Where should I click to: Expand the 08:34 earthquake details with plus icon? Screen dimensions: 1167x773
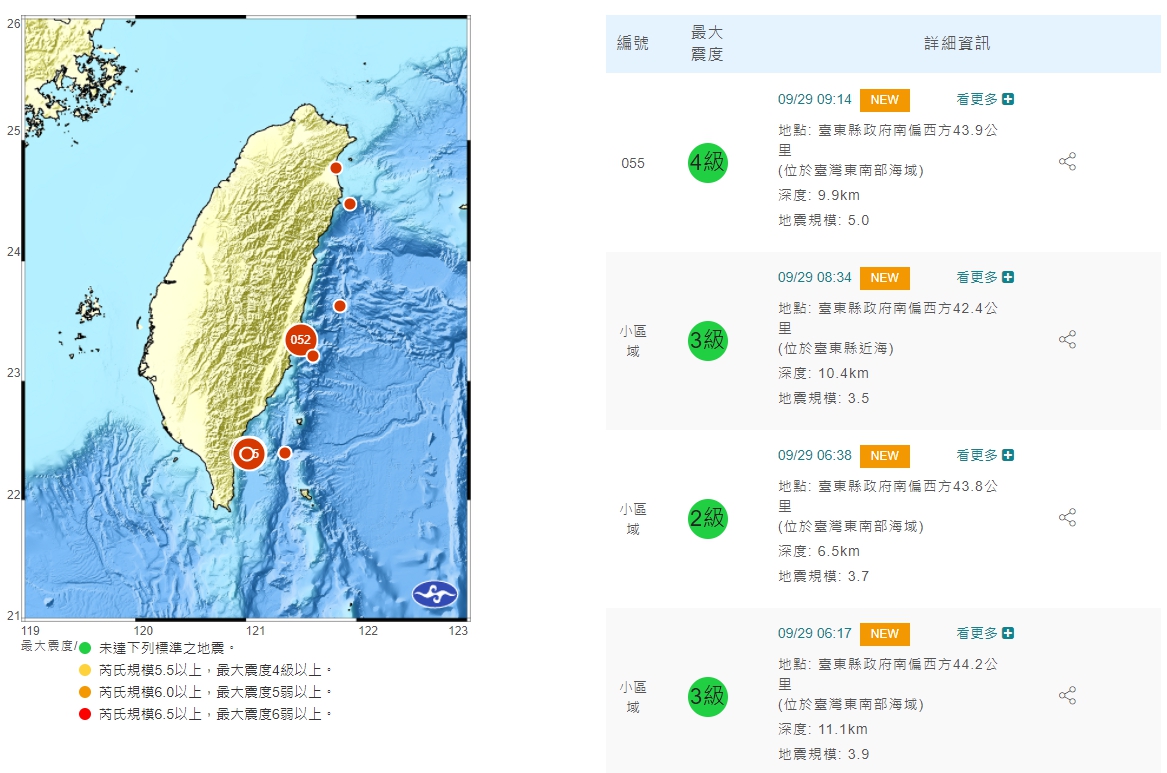1009,277
